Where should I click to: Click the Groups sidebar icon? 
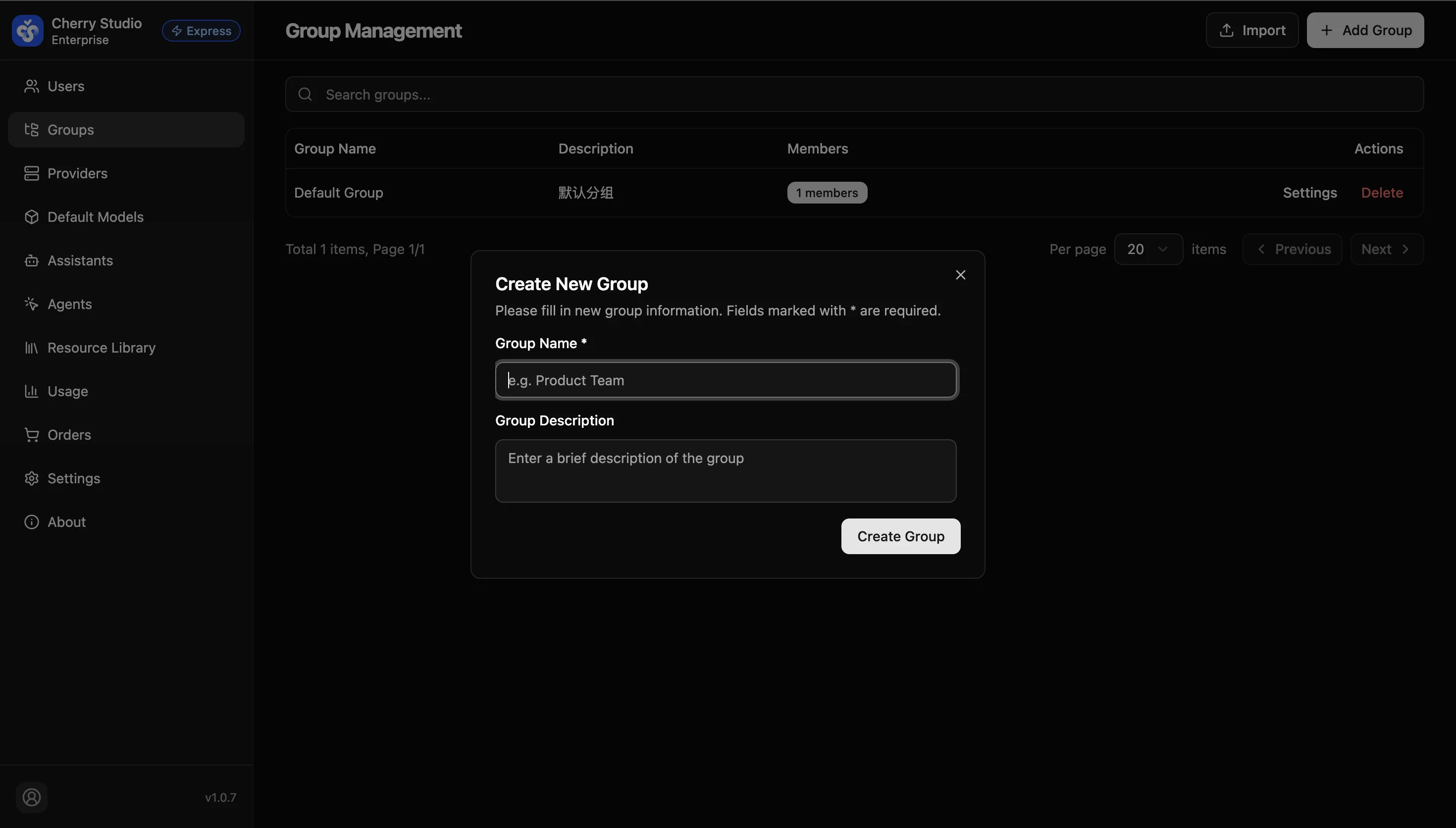coord(31,130)
